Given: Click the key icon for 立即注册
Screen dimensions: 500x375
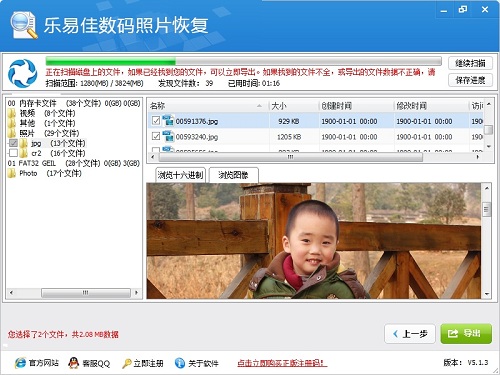Looking at the screenshot, I should (x=127, y=363).
